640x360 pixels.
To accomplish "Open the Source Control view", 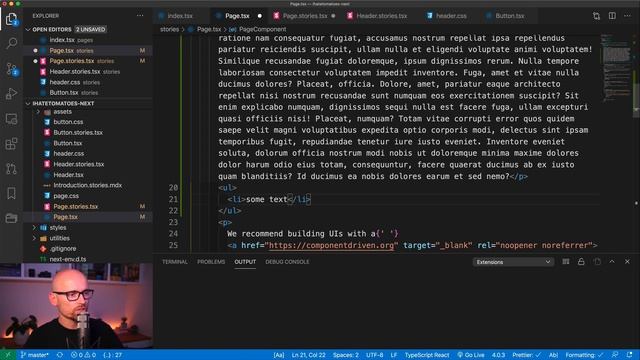I will [x=11, y=69].
